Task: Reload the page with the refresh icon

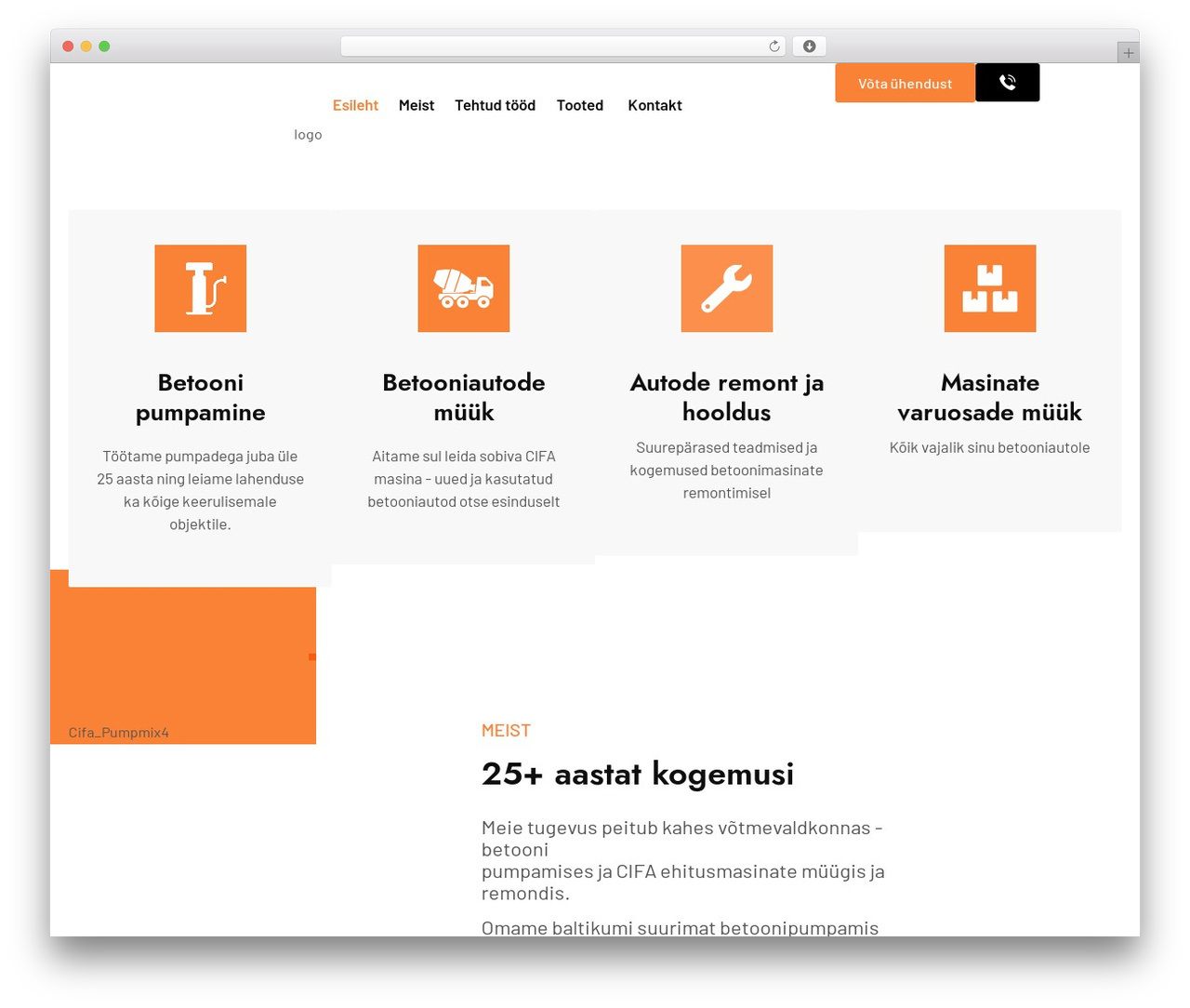Action: 773,46
